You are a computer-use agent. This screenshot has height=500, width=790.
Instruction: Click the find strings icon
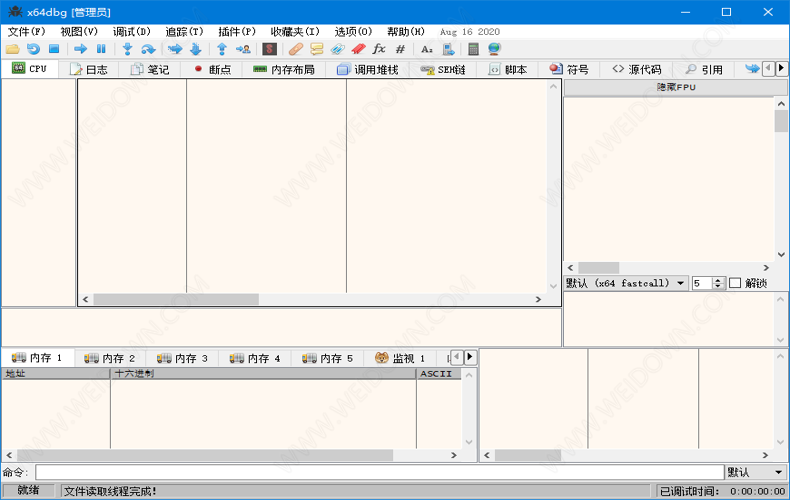427,49
